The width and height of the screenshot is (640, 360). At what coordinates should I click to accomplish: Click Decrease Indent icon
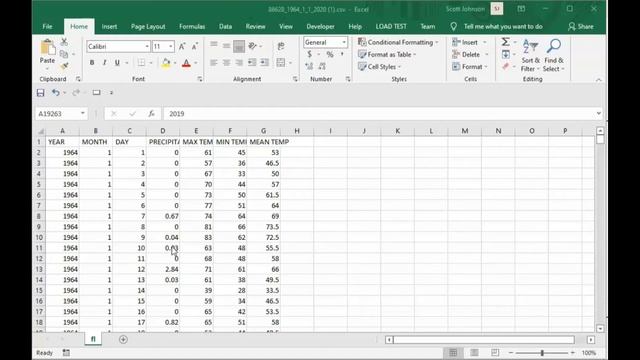[252, 62]
